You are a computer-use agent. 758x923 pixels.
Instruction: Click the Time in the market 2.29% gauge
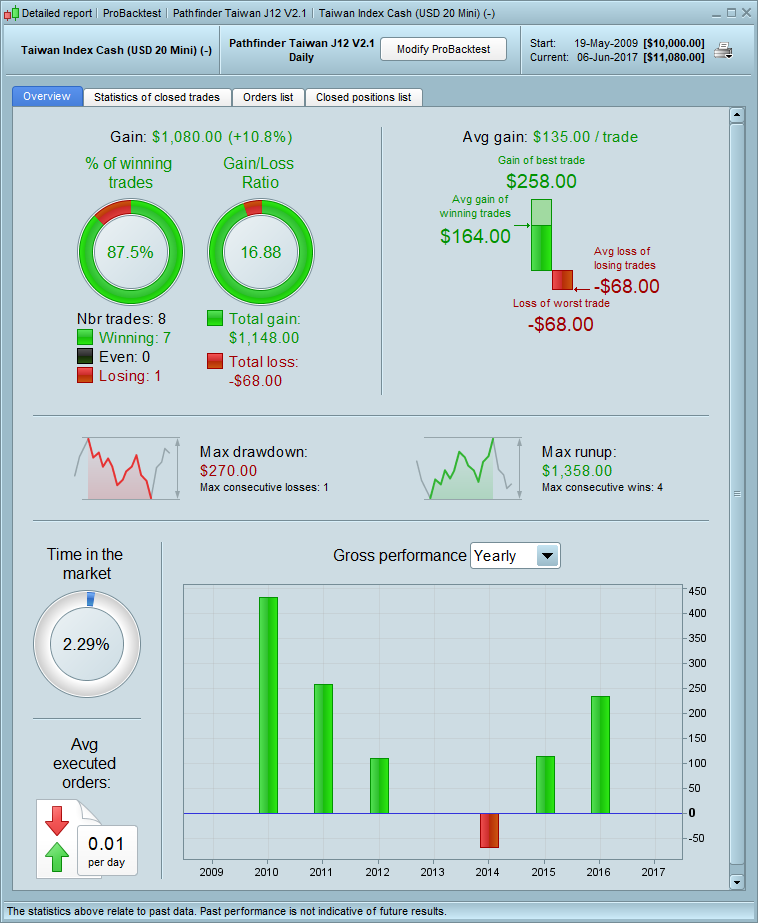[87, 644]
